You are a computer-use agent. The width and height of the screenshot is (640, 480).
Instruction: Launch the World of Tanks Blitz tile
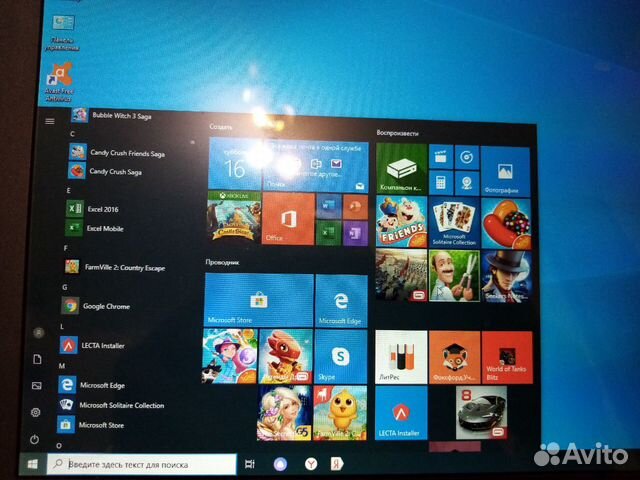pos(506,358)
